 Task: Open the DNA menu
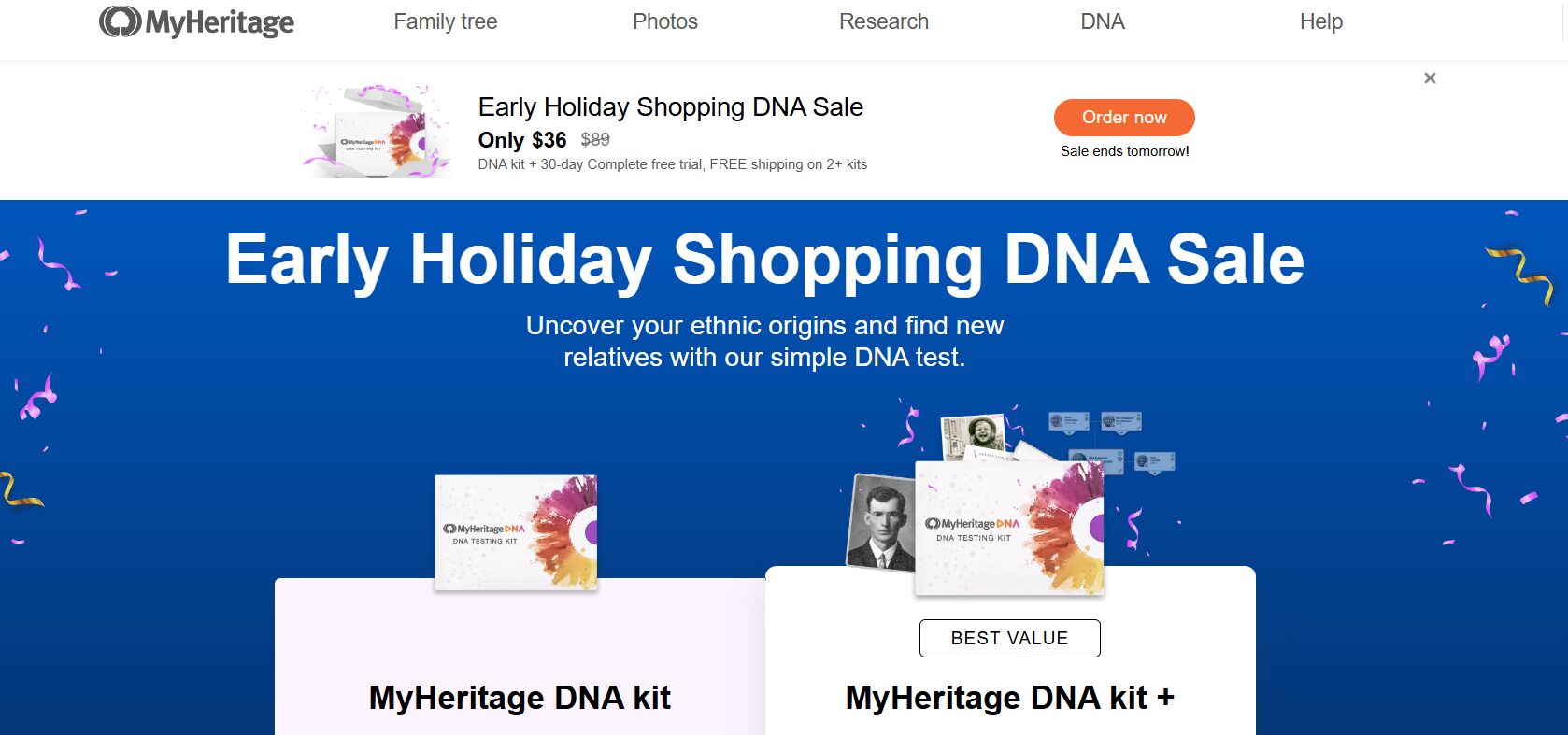[x=1103, y=21]
